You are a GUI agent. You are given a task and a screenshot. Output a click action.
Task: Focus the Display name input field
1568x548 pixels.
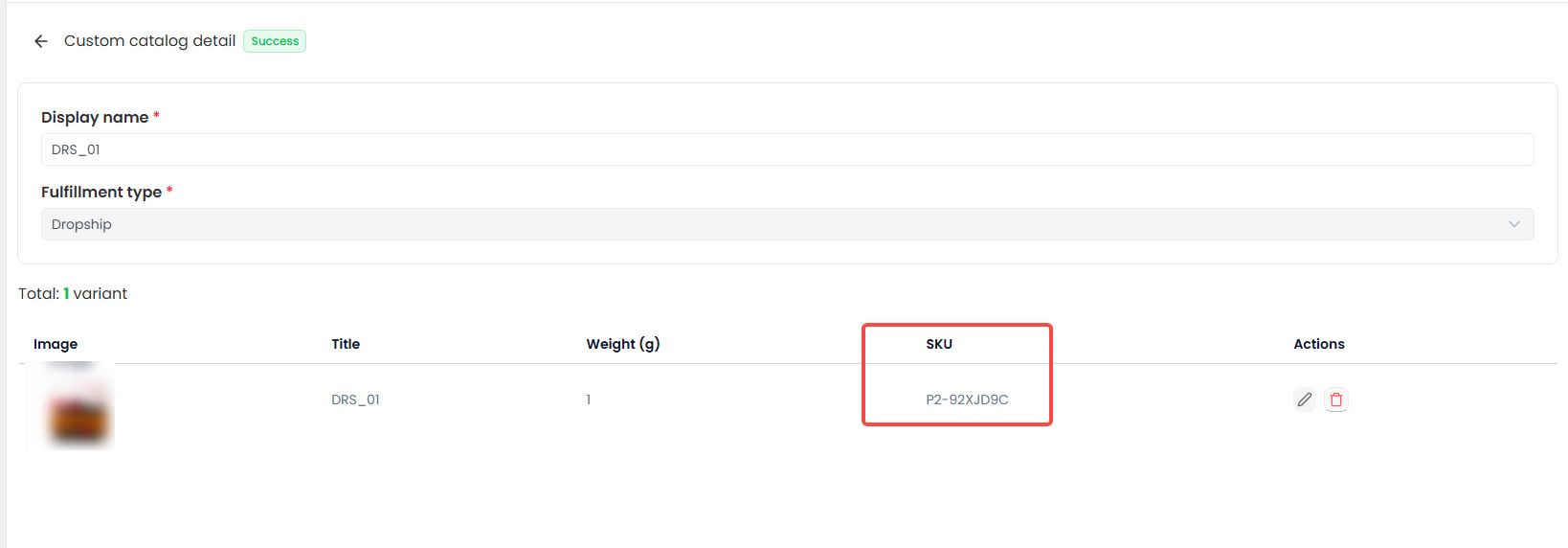[x=787, y=149]
